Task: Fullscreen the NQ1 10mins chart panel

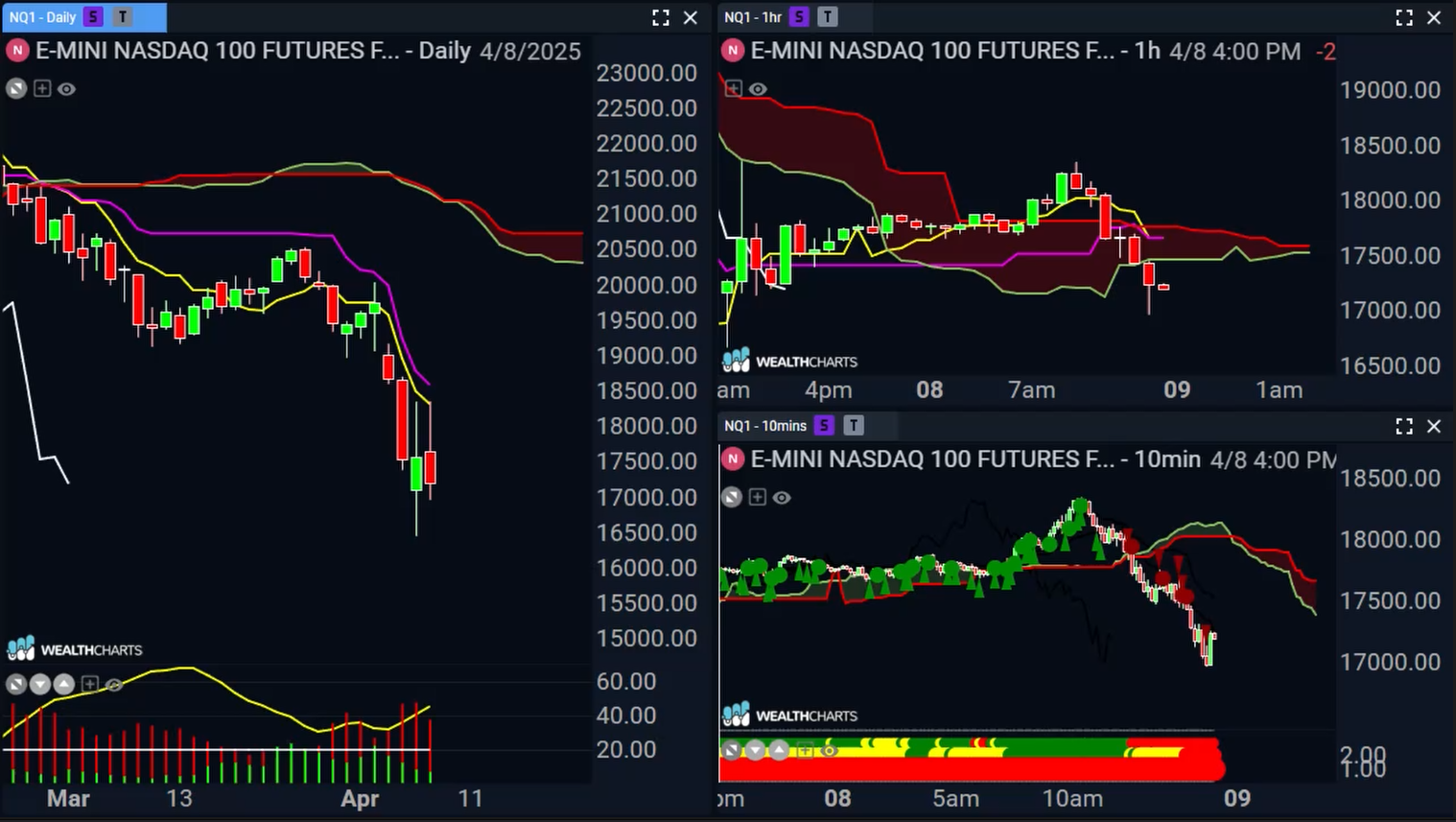Action: [1404, 426]
